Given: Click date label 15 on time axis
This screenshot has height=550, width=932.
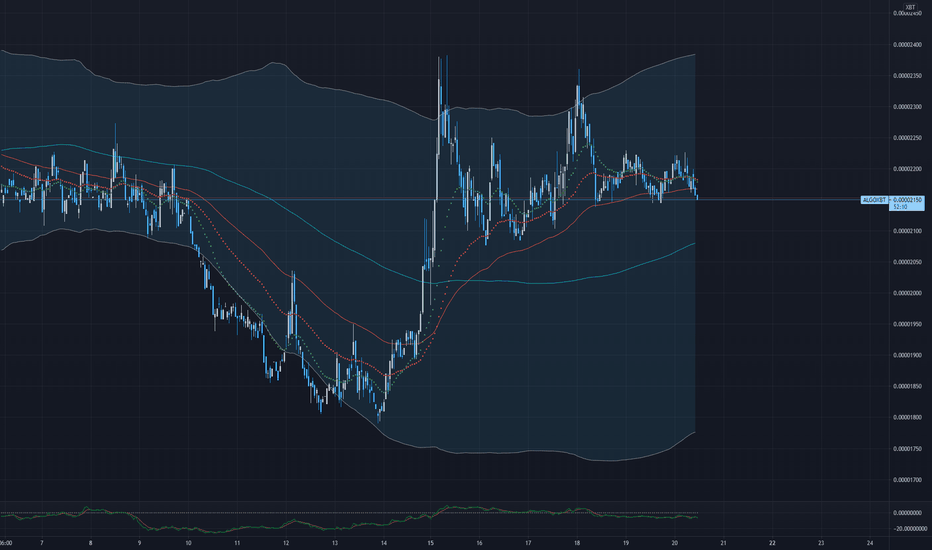Looking at the screenshot, I should click(430, 543).
